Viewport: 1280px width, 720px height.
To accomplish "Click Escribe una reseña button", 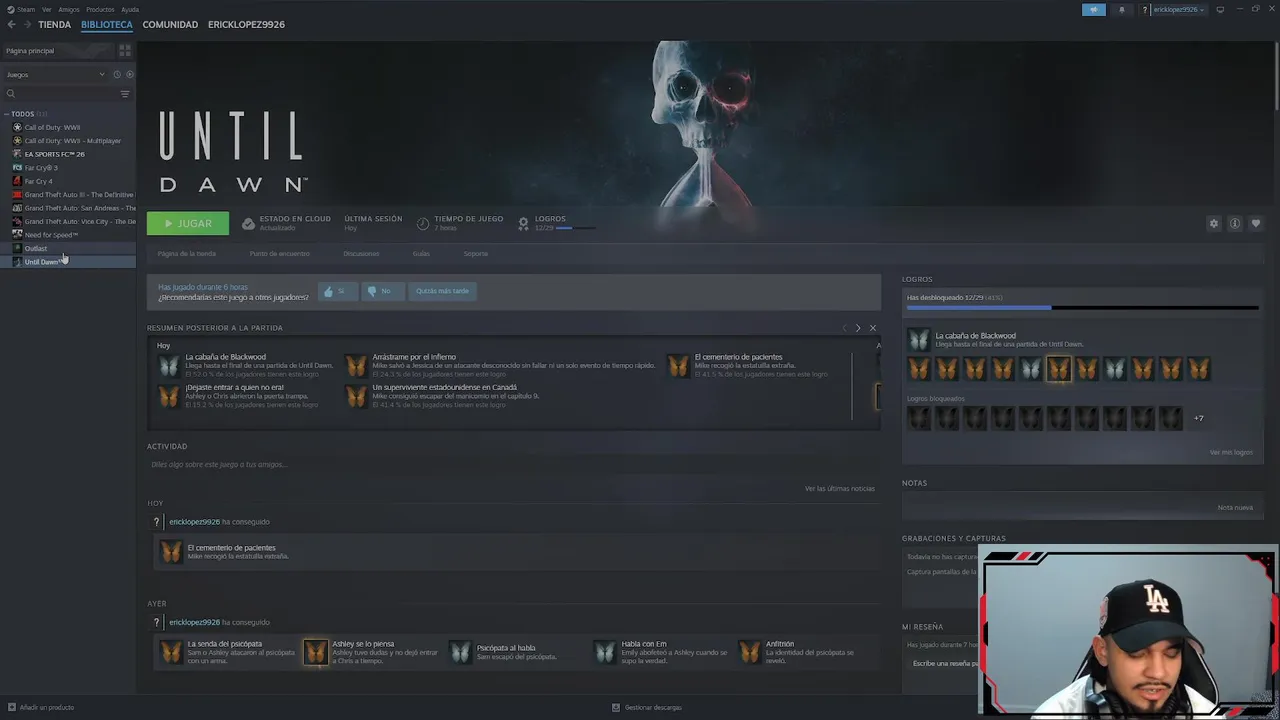I will 944,663.
